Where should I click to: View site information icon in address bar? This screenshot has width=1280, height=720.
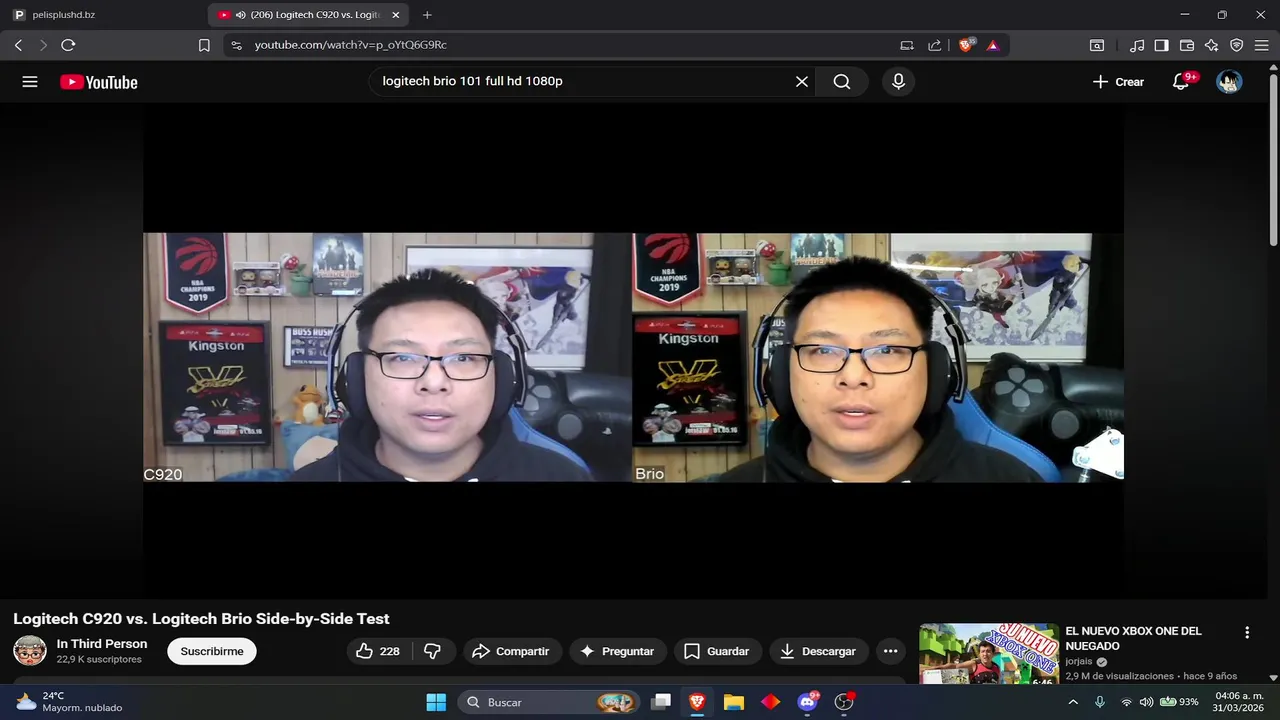point(236,45)
